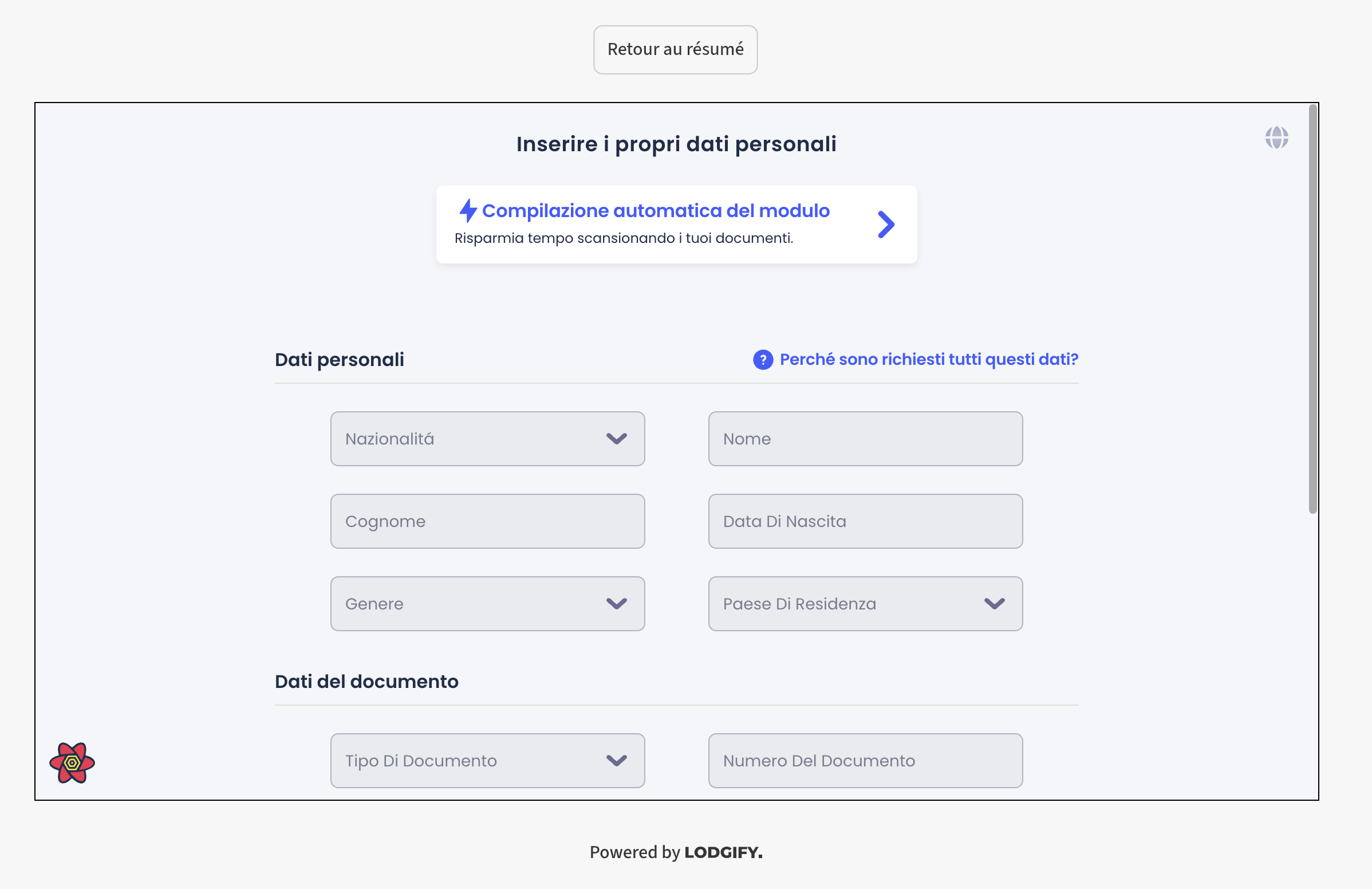1372x889 pixels.
Task: Focus the Numero Del Documento field
Action: pos(865,761)
